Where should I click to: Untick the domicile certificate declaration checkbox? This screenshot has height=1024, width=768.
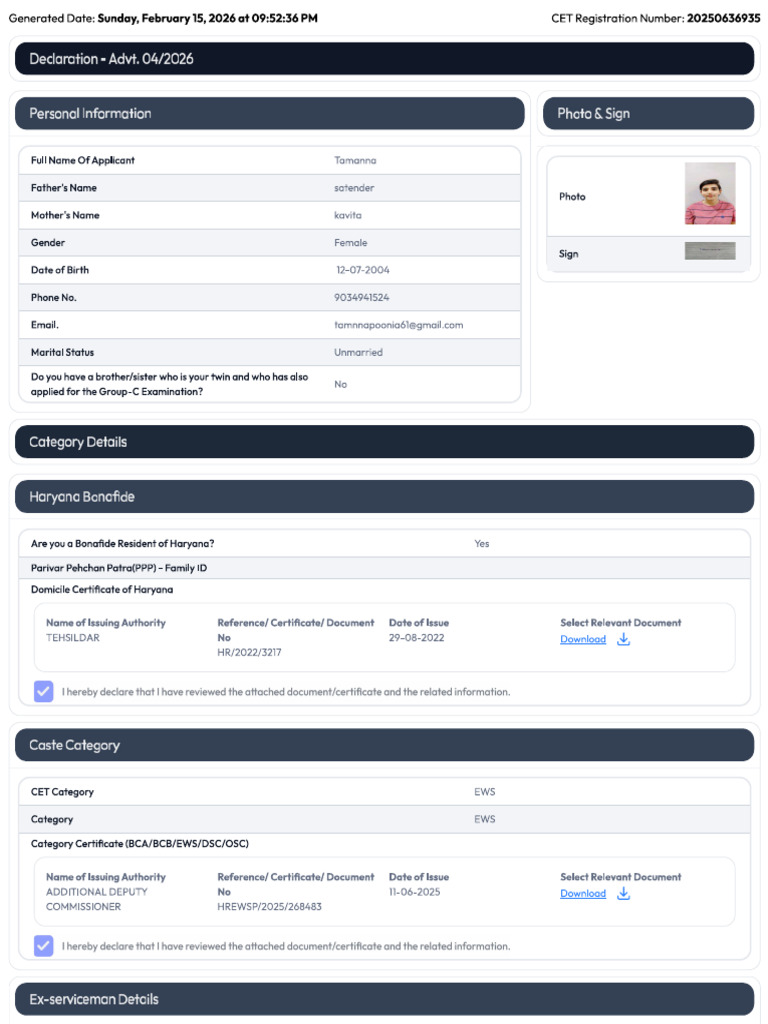click(44, 692)
